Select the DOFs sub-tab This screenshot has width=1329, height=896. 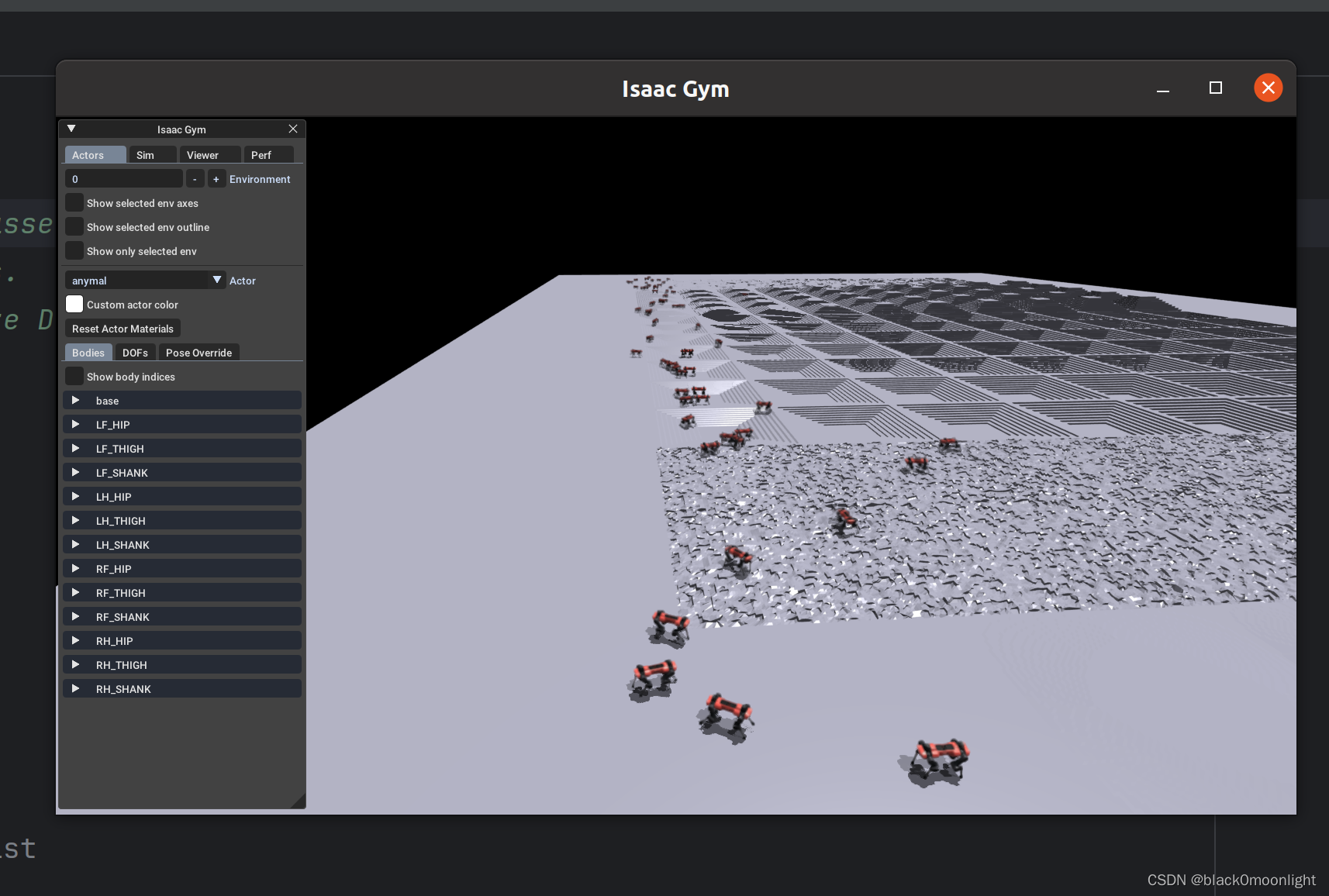pyautogui.click(x=135, y=353)
